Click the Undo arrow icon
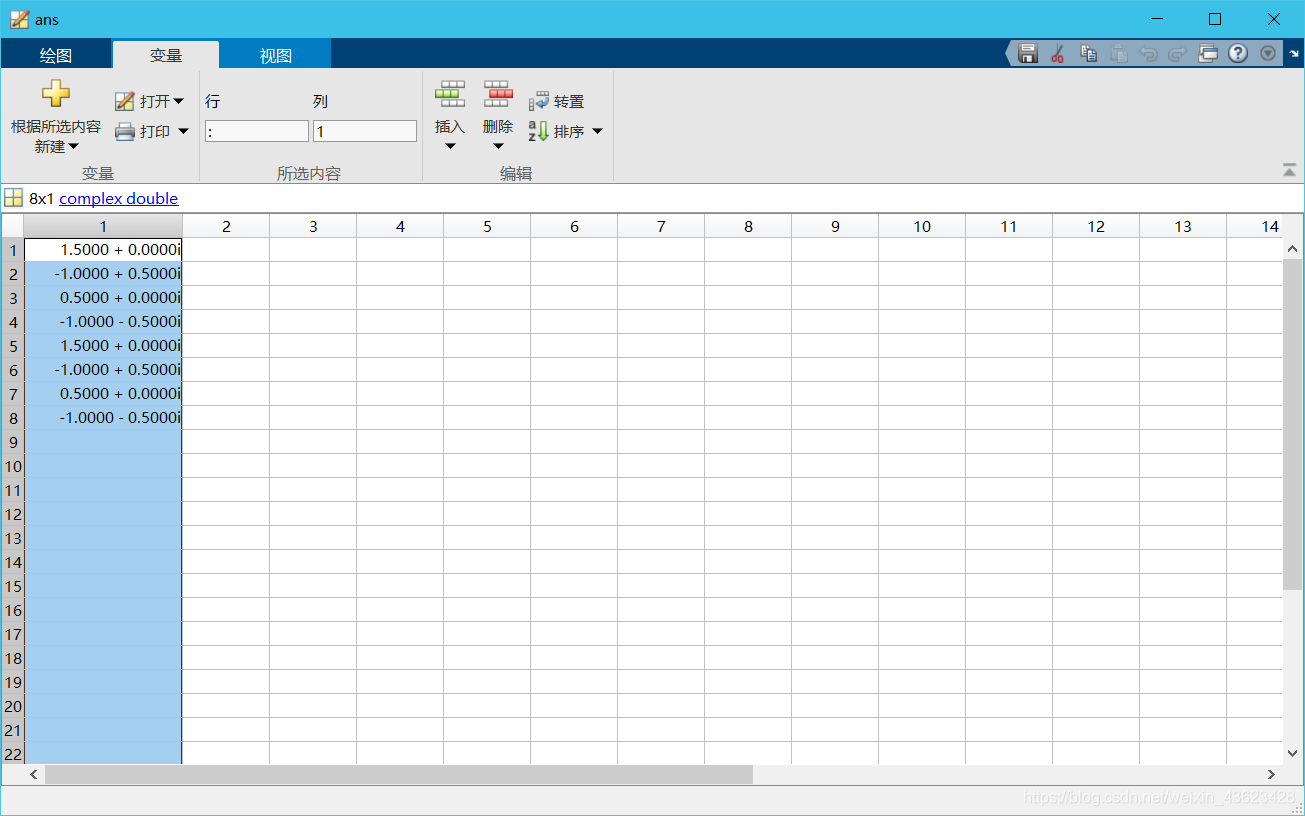 [1148, 54]
